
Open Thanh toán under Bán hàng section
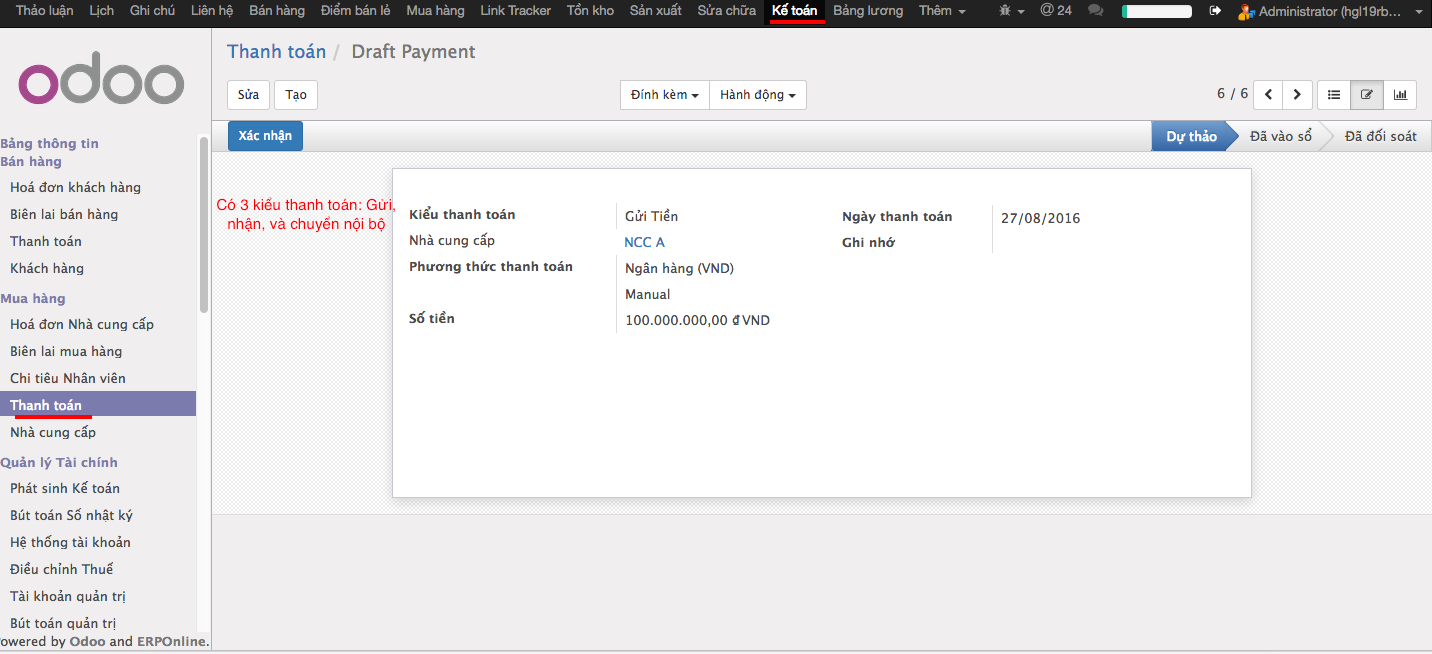[46, 241]
